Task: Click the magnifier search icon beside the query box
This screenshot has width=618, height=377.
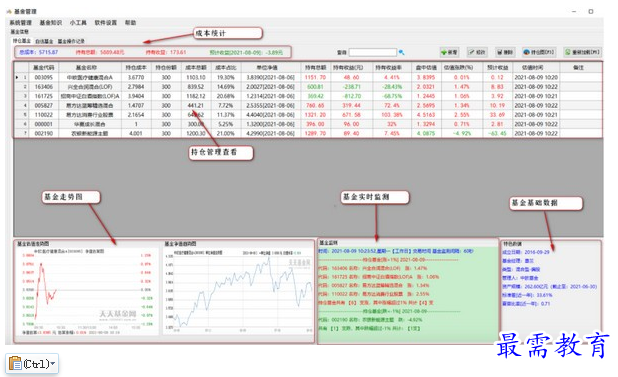Action: pos(401,52)
